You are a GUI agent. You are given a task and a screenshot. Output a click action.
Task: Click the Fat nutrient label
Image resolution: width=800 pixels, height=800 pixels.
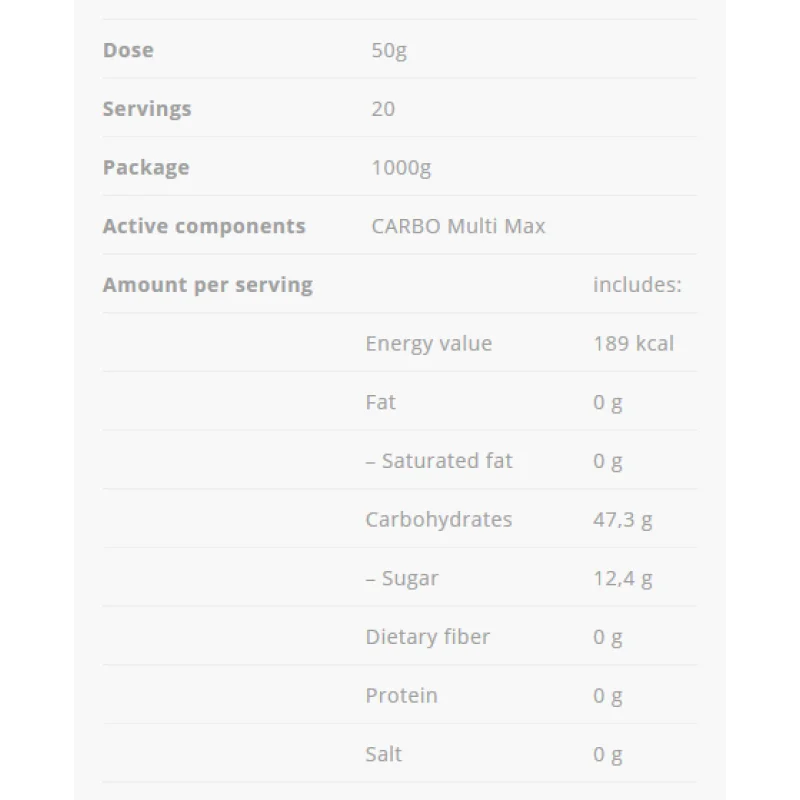(381, 402)
